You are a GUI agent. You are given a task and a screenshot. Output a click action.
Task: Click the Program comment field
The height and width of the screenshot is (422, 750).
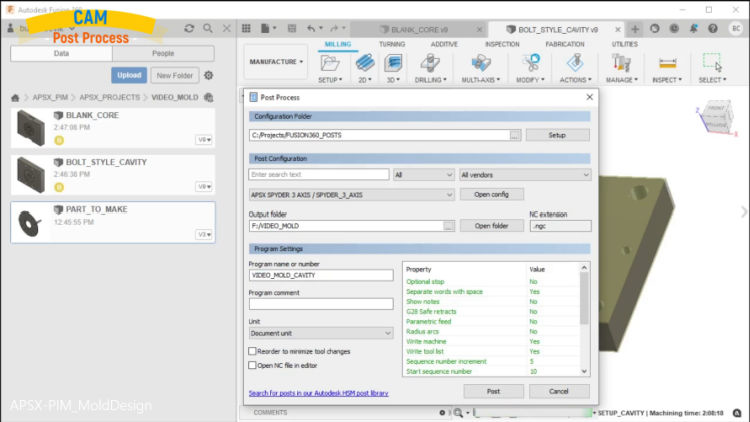click(x=321, y=304)
